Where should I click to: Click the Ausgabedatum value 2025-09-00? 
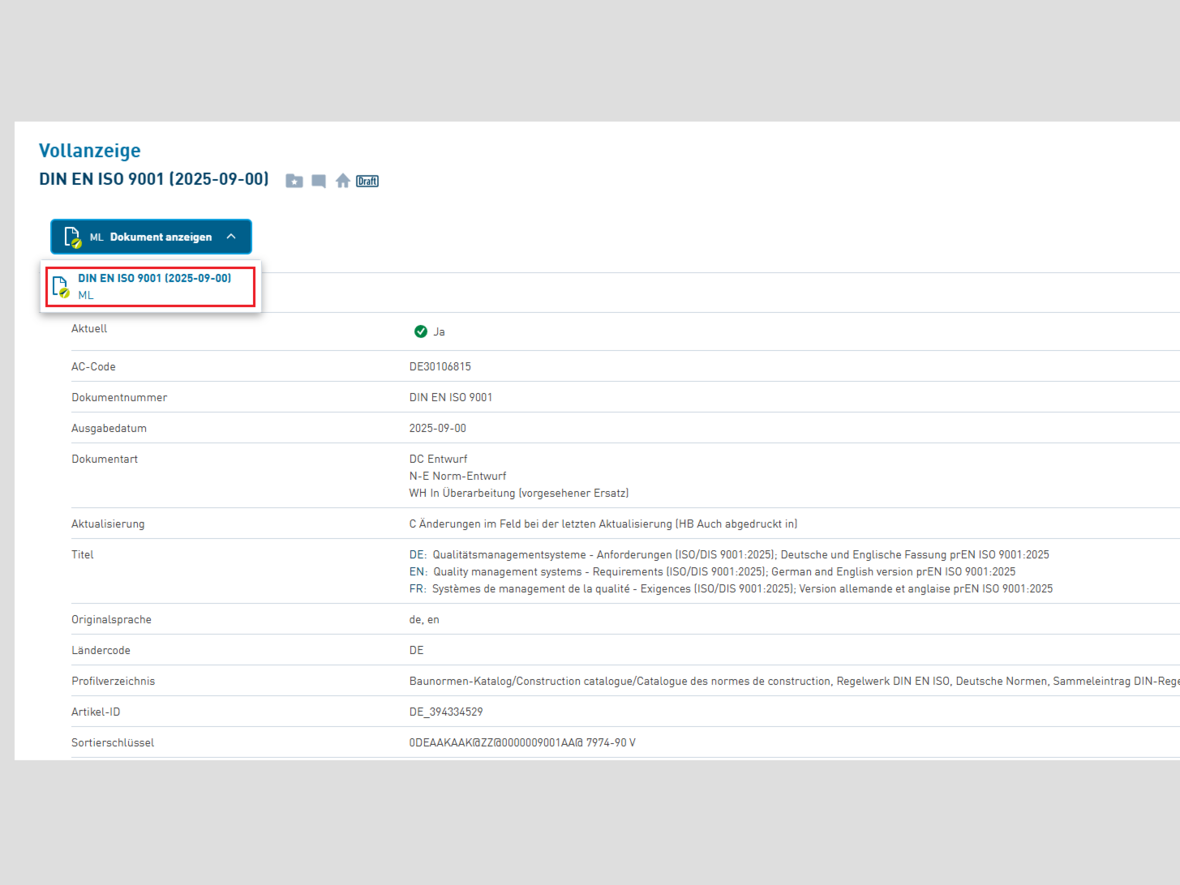(437, 428)
